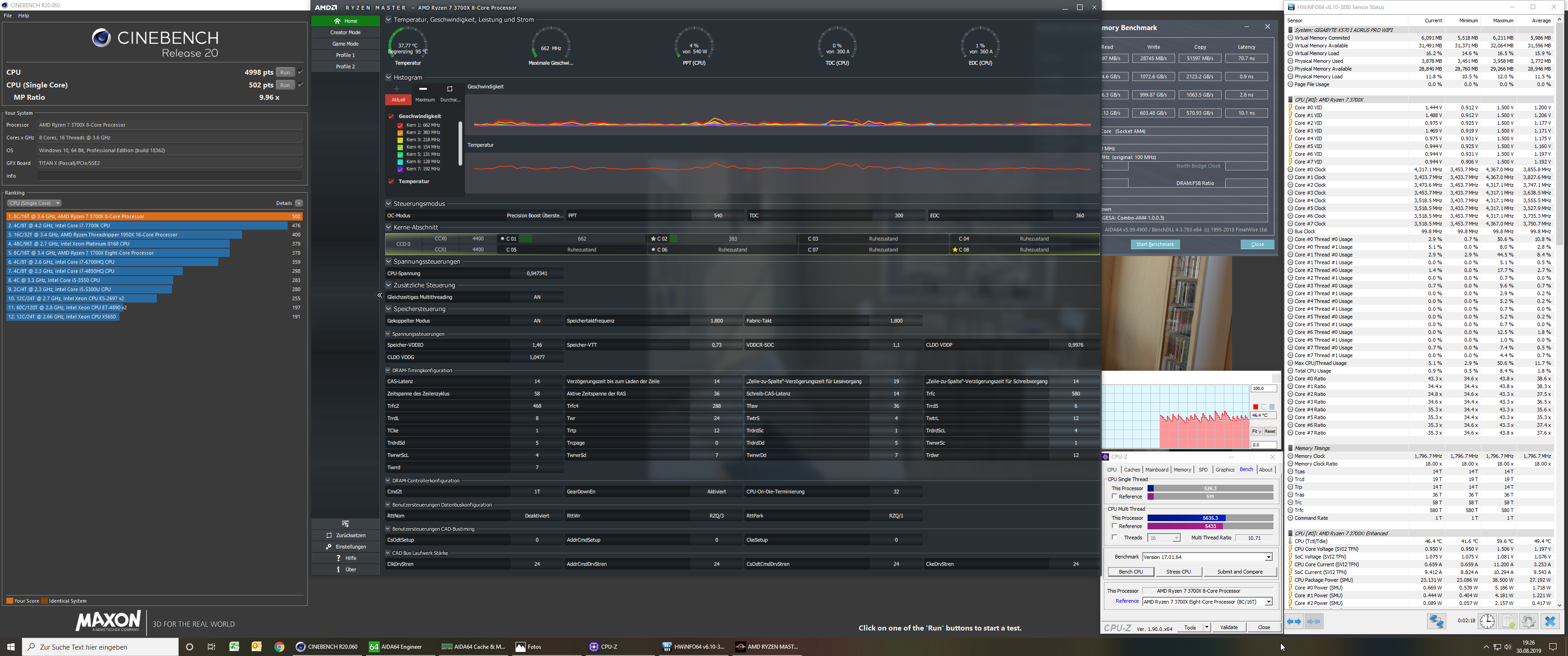Click HWiNFO expand columns arrows icon

(1294, 621)
